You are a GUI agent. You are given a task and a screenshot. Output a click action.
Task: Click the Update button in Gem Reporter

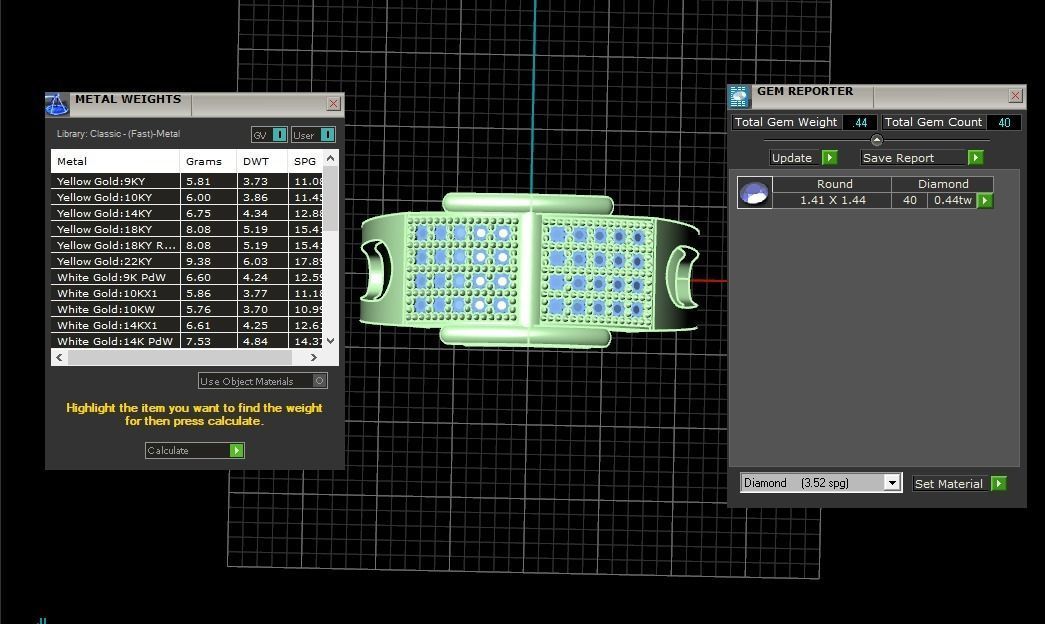(803, 157)
